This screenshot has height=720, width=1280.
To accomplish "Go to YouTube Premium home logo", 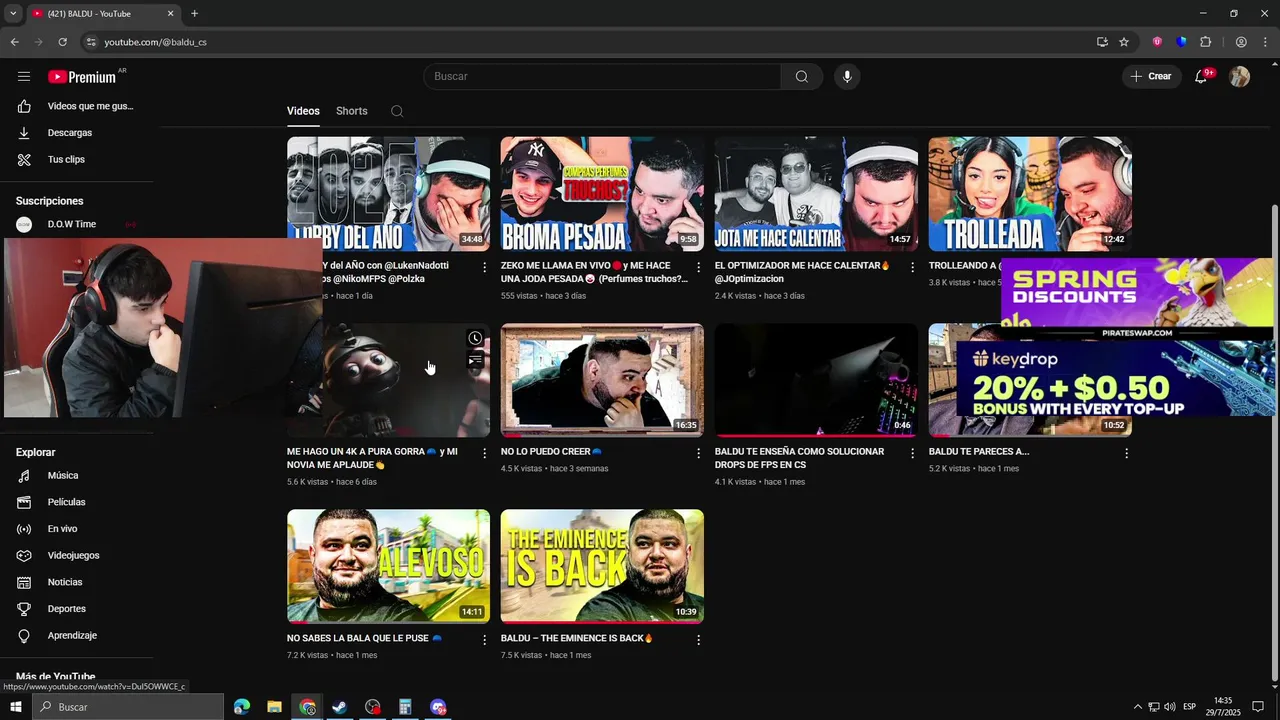I will click(x=82, y=77).
